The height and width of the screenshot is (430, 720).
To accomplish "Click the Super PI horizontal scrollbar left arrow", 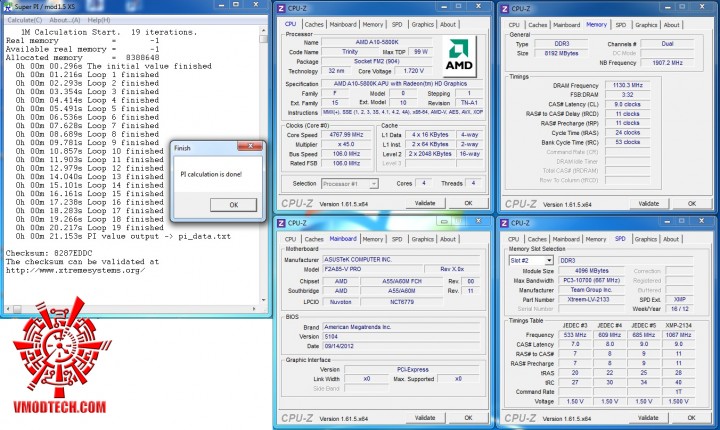I will point(8,309).
